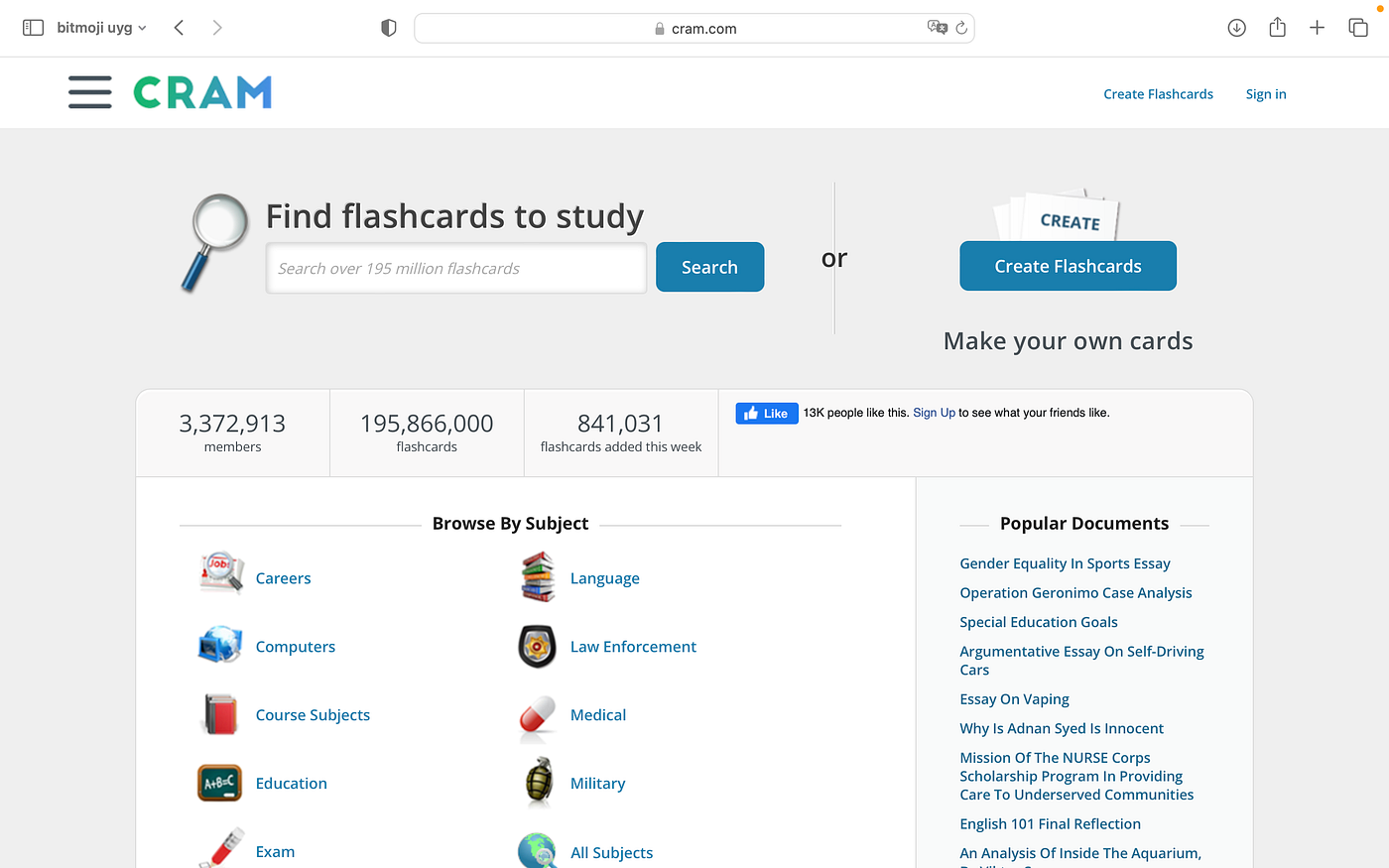The width and height of the screenshot is (1389, 868).
Task: Open Mission Of The NURSE Corps document
Action: coord(1076,776)
